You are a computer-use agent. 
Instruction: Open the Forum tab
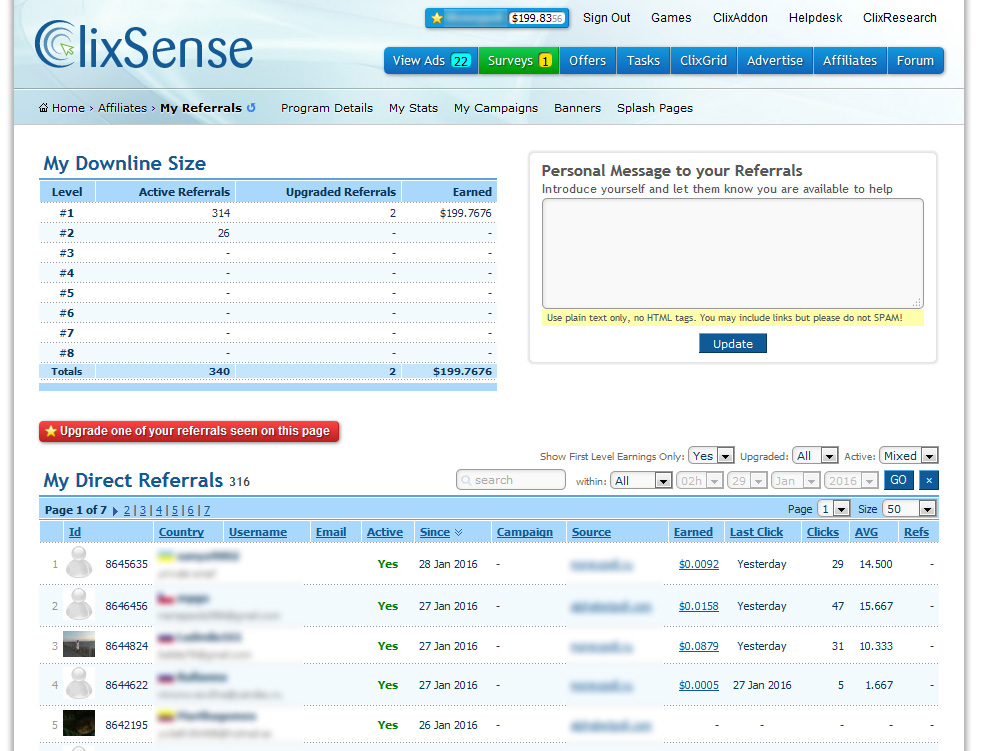coord(915,60)
